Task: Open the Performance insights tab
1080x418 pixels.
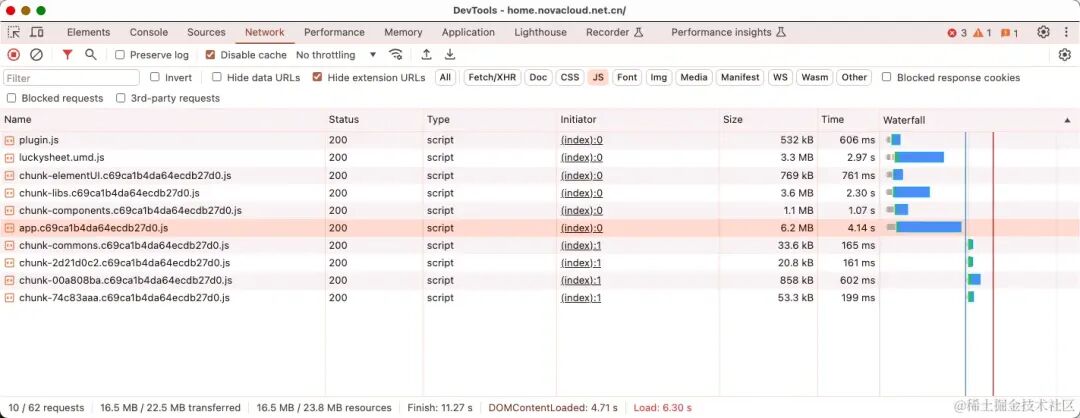Action: (x=728, y=32)
